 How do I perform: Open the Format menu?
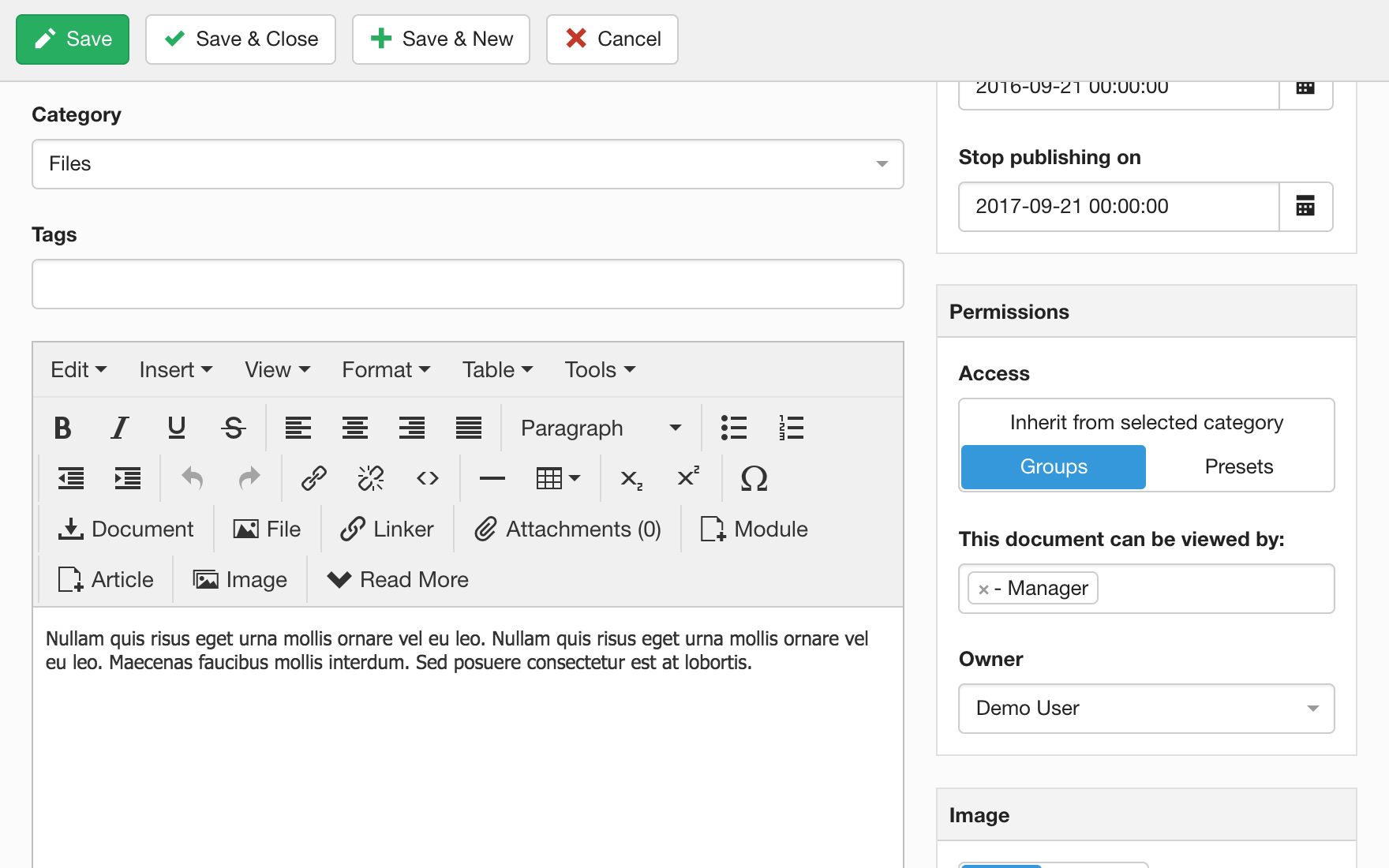[x=385, y=370]
